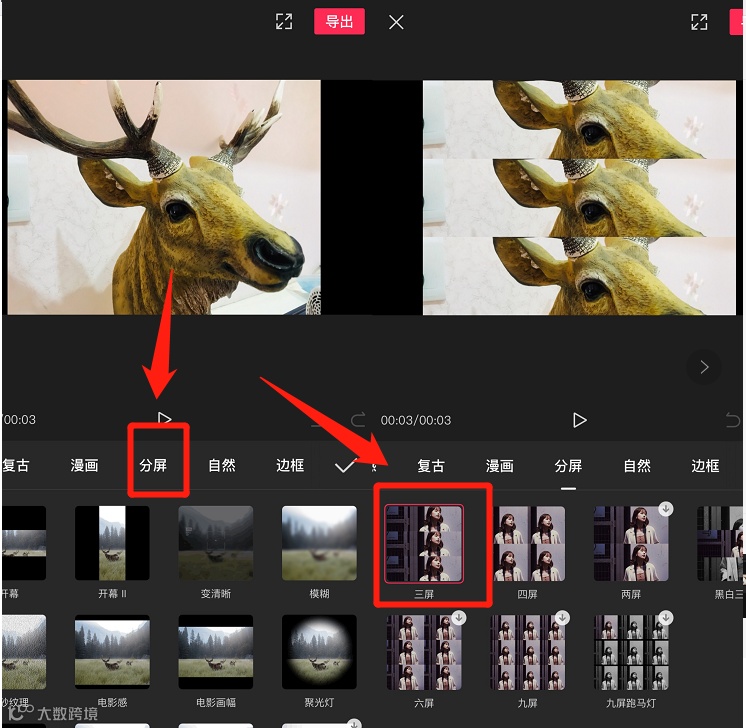Click the round right-chevron button under the triple preview
Image resolution: width=746 pixels, height=728 pixels.
coord(704,367)
